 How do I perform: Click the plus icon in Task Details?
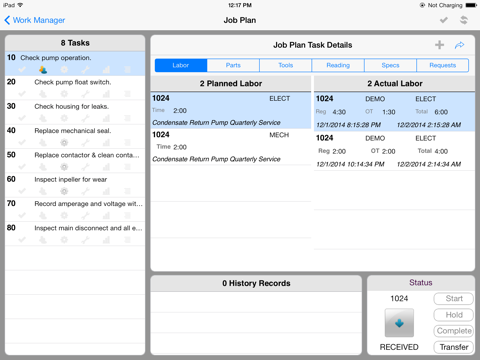[x=440, y=45]
